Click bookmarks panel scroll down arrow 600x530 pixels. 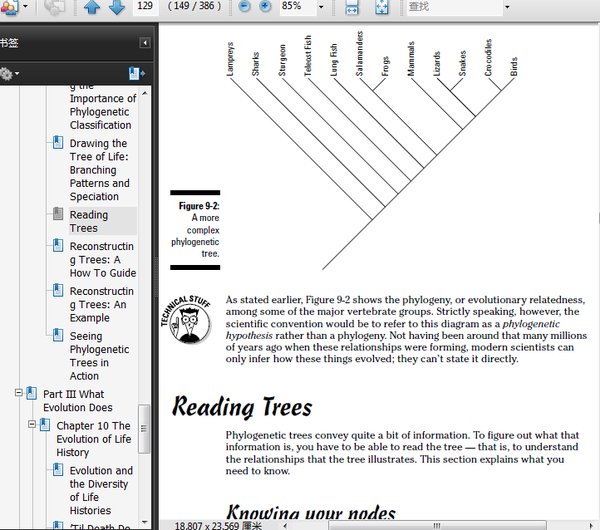pyautogui.click(x=144, y=522)
